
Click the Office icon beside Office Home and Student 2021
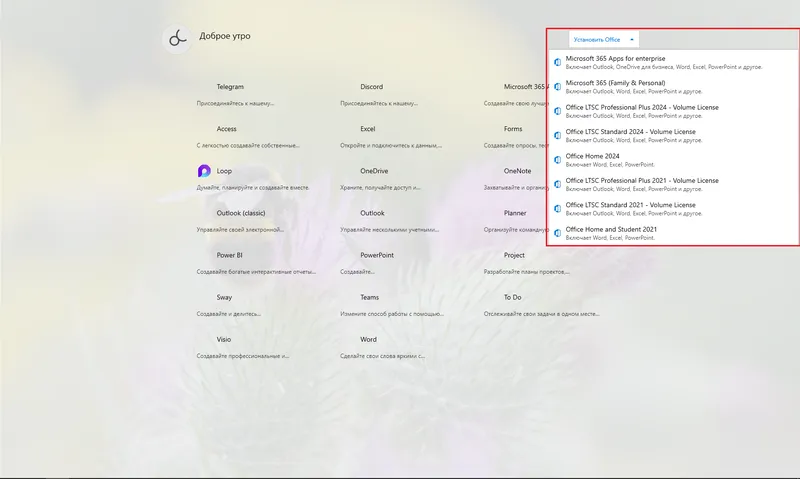click(x=558, y=233)
